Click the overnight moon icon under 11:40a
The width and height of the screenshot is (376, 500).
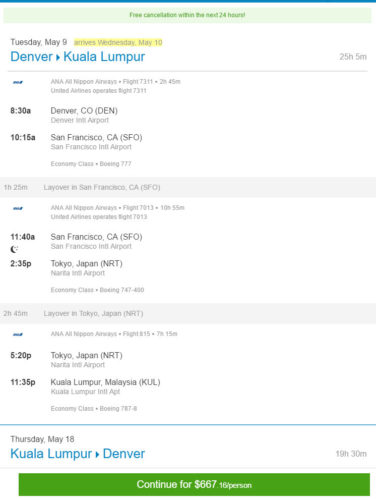click(x=14, y=249)
